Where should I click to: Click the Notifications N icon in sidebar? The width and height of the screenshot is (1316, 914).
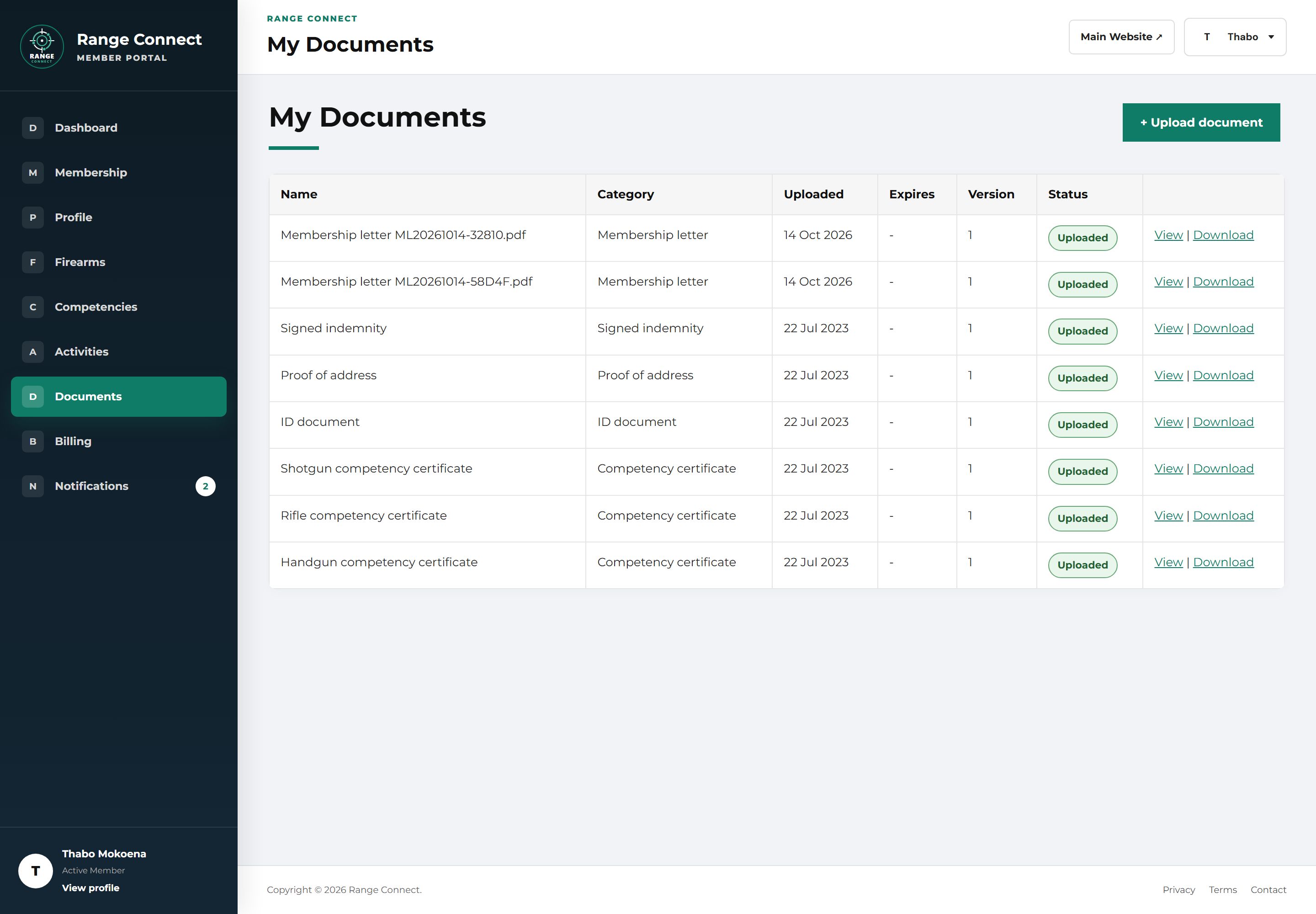pos(32,486)
